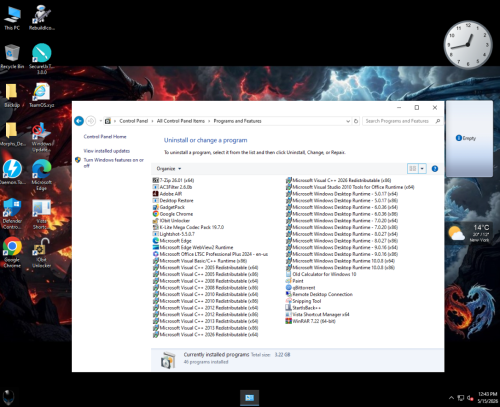500x407 pixels.
Task: Select K-Lite Mega Codec Pack 19.7.0
Action: pyautogui.click(x=188, y=227)
